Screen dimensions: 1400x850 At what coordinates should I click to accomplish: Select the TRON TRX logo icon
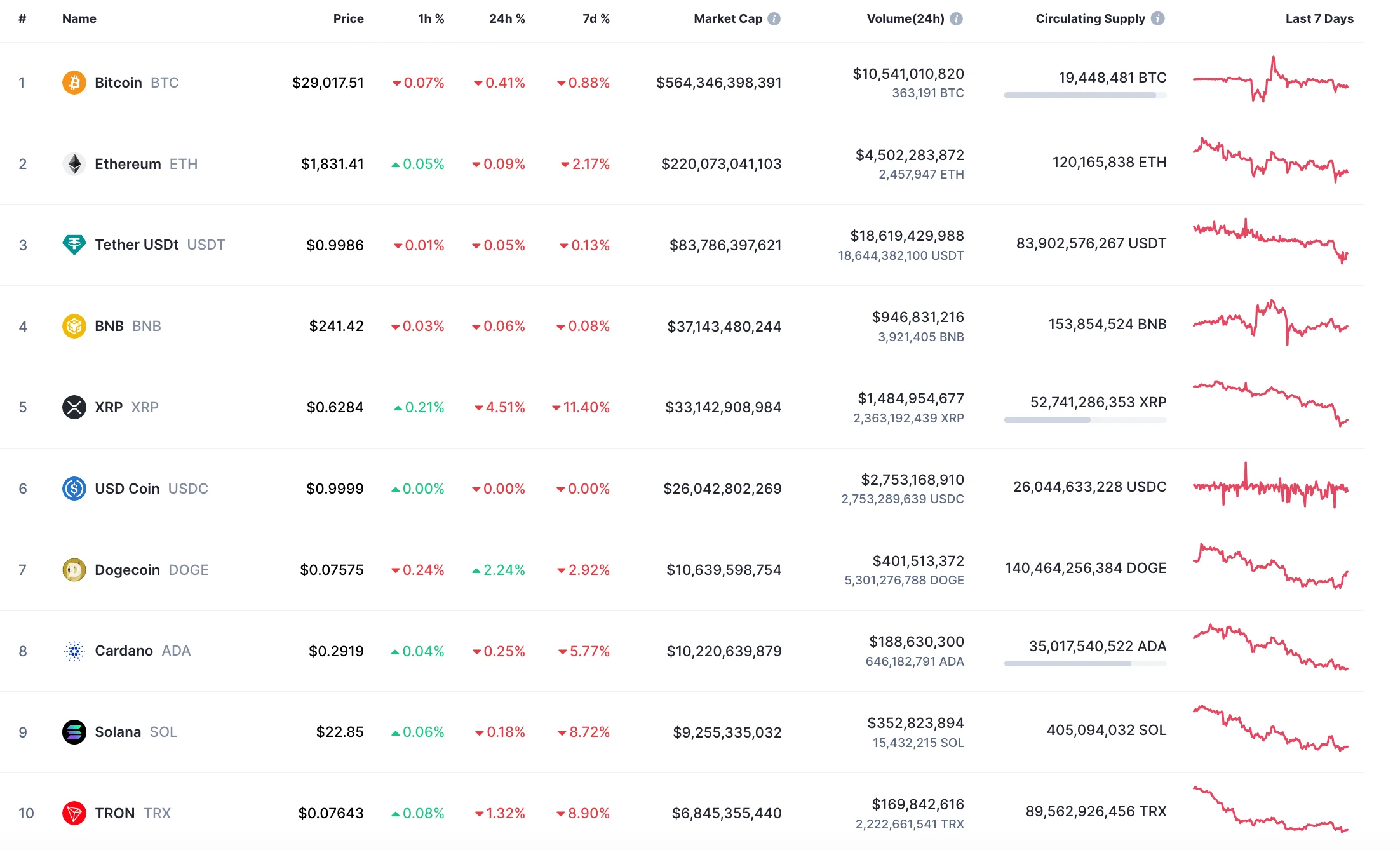[74, 813]
